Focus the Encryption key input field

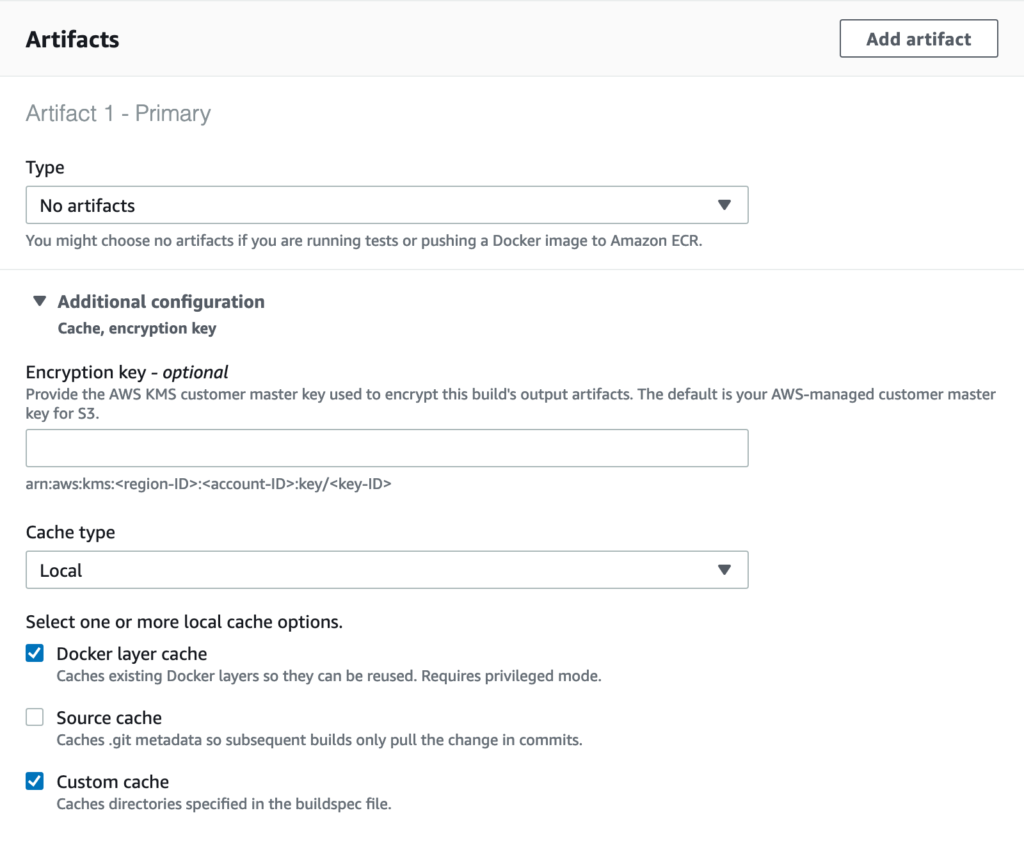click(x=387, y=448)
